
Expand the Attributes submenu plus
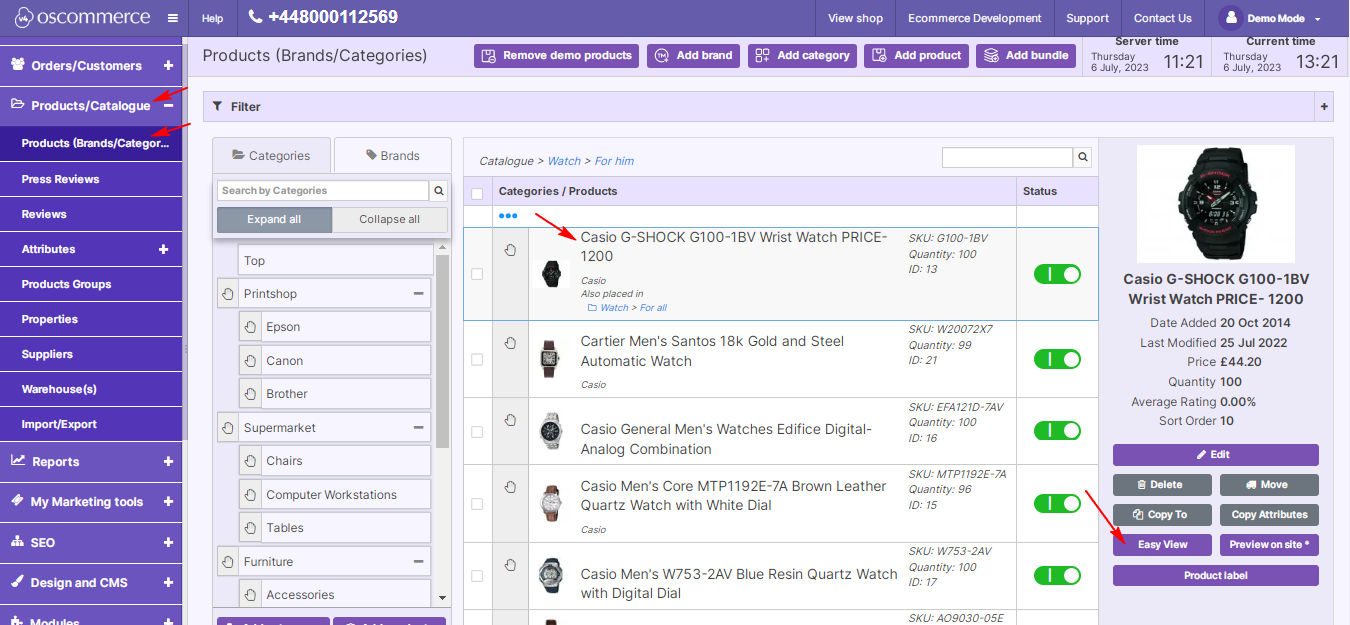[164, 249]
